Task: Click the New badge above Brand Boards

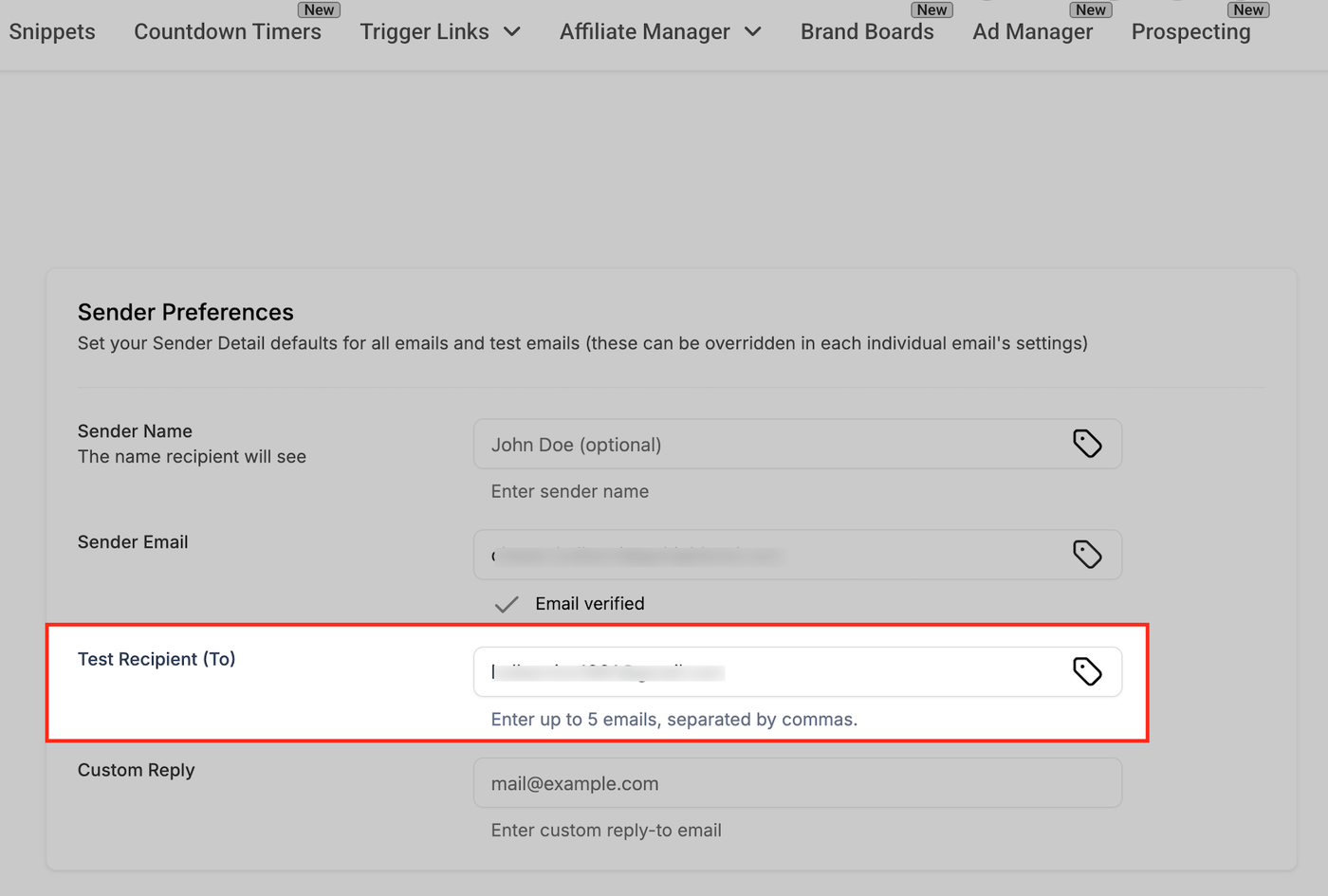Action: tap(931, 9)
